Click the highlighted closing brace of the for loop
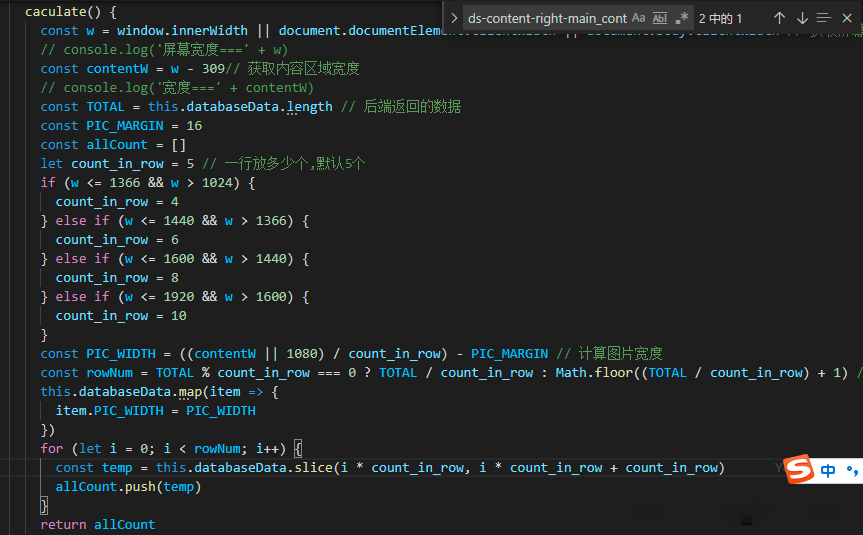863x535 pixels. point(44,506)
